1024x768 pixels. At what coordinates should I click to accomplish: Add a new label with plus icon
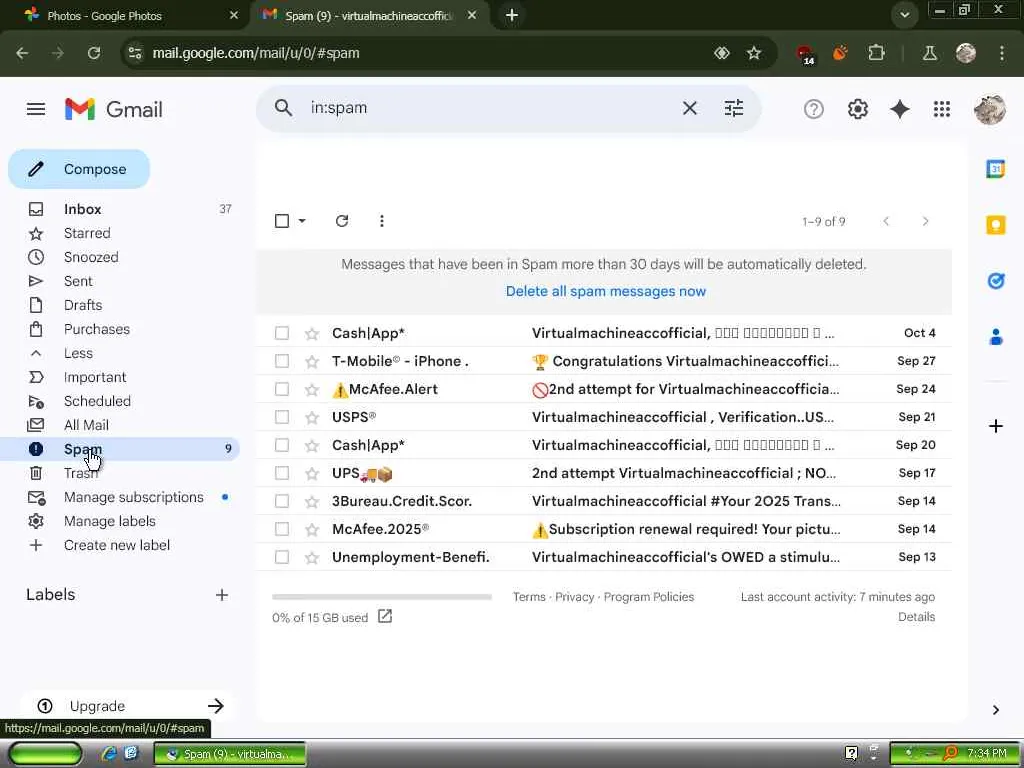pos(222,595)
